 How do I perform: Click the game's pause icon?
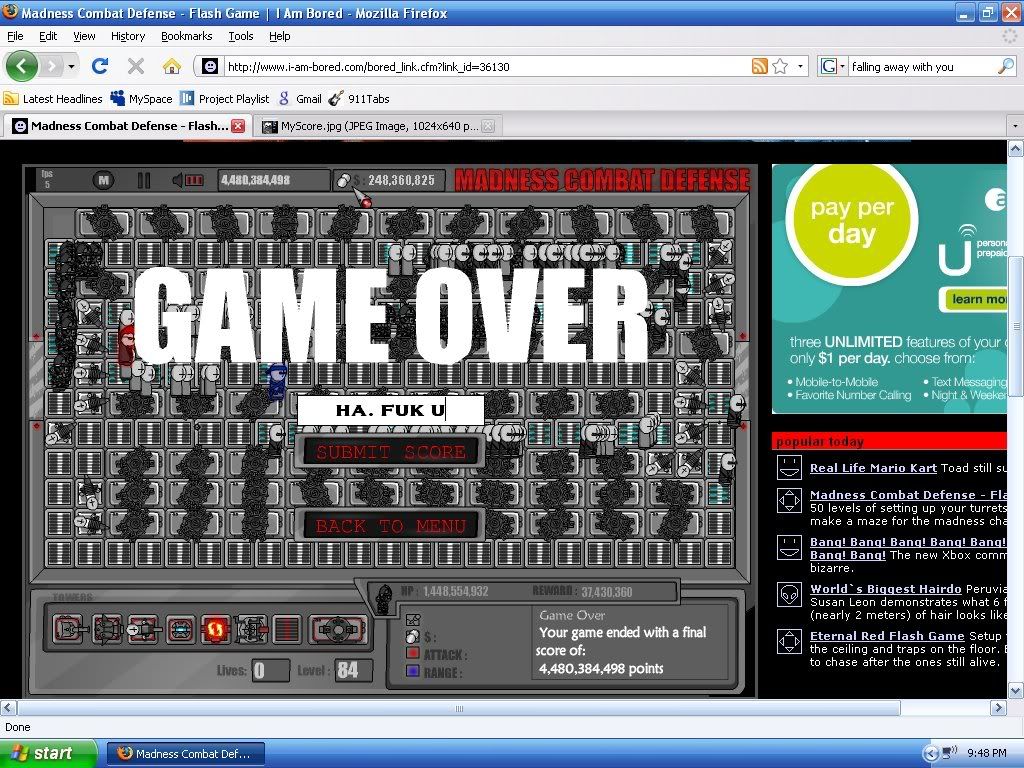[x=144, y=180]
